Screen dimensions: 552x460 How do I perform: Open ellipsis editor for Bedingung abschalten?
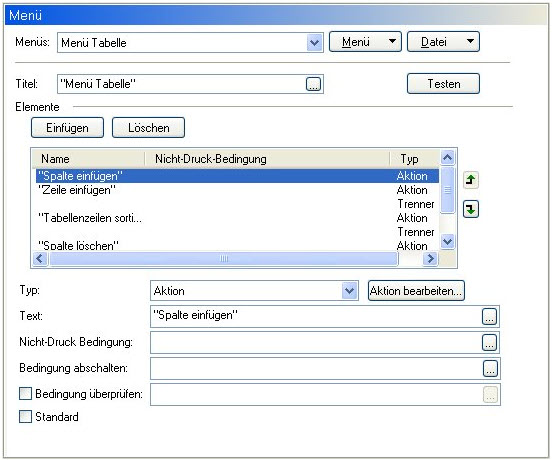coord(490,368)
